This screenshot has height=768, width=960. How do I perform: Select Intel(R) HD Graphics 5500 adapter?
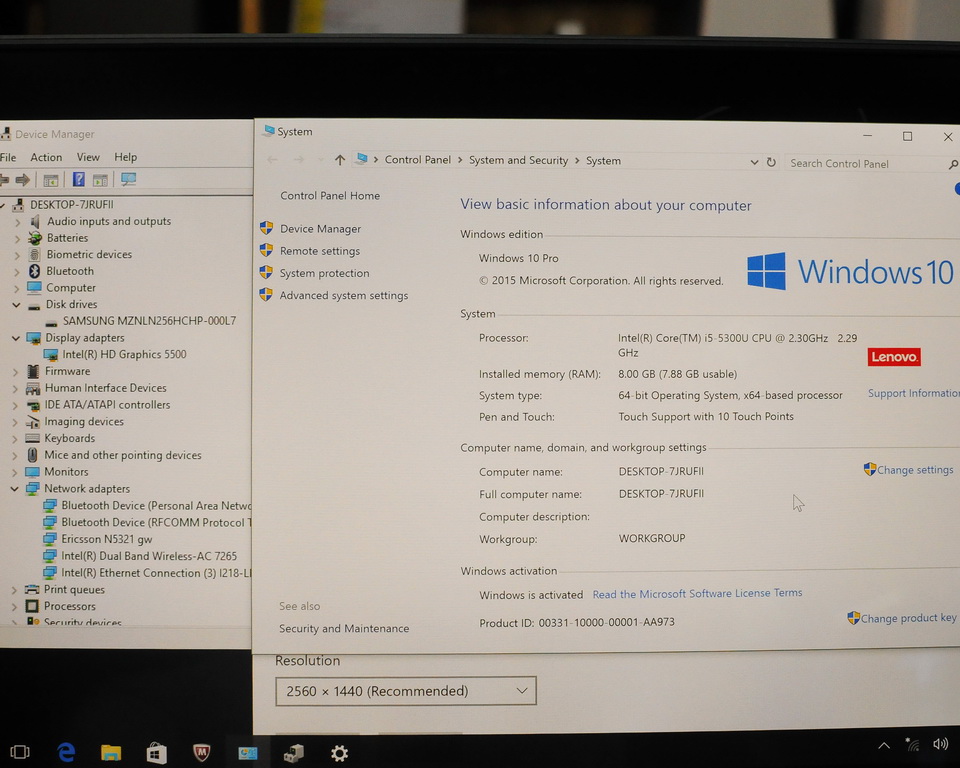tap(124, 354)
